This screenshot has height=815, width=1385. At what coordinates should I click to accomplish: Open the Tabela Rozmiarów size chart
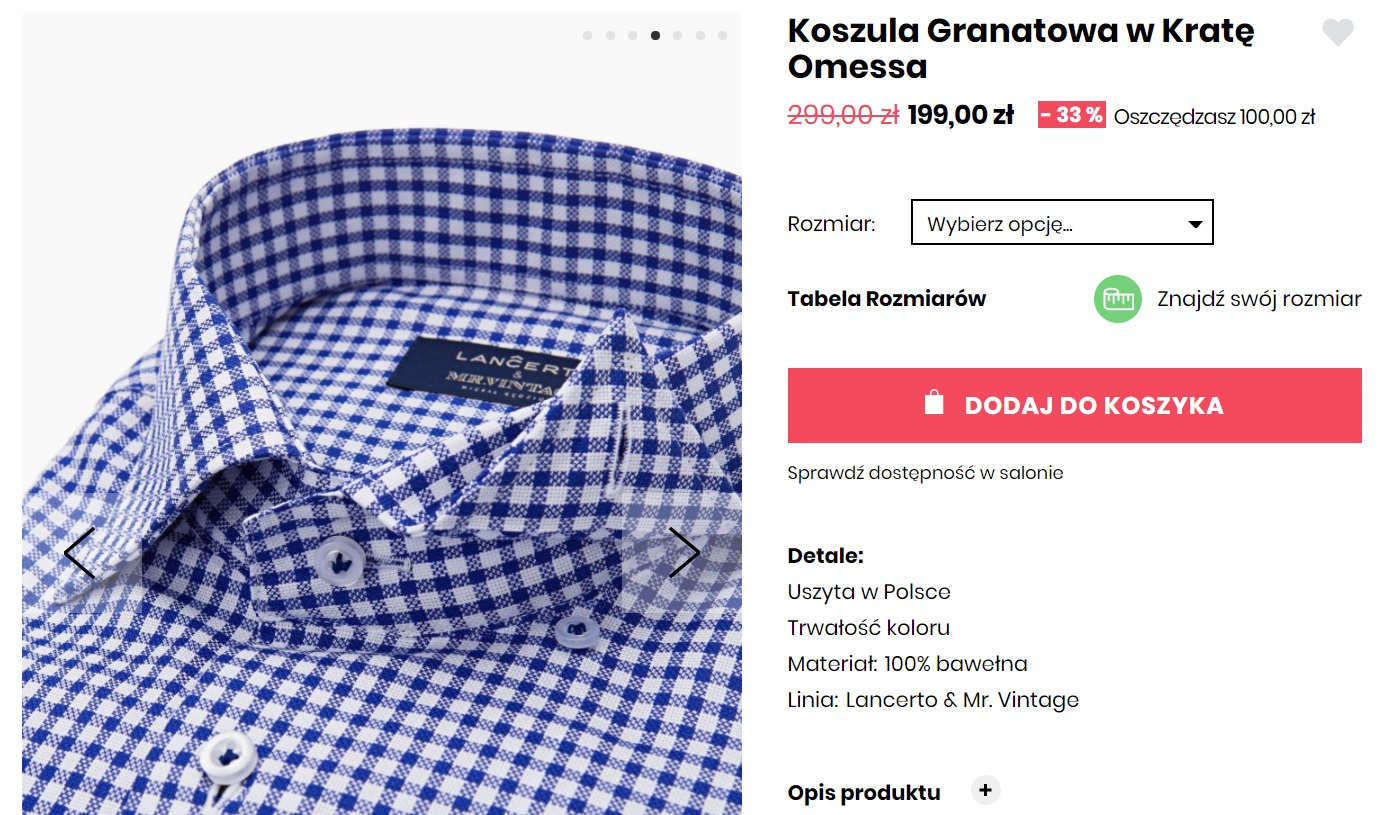[886, 299]
